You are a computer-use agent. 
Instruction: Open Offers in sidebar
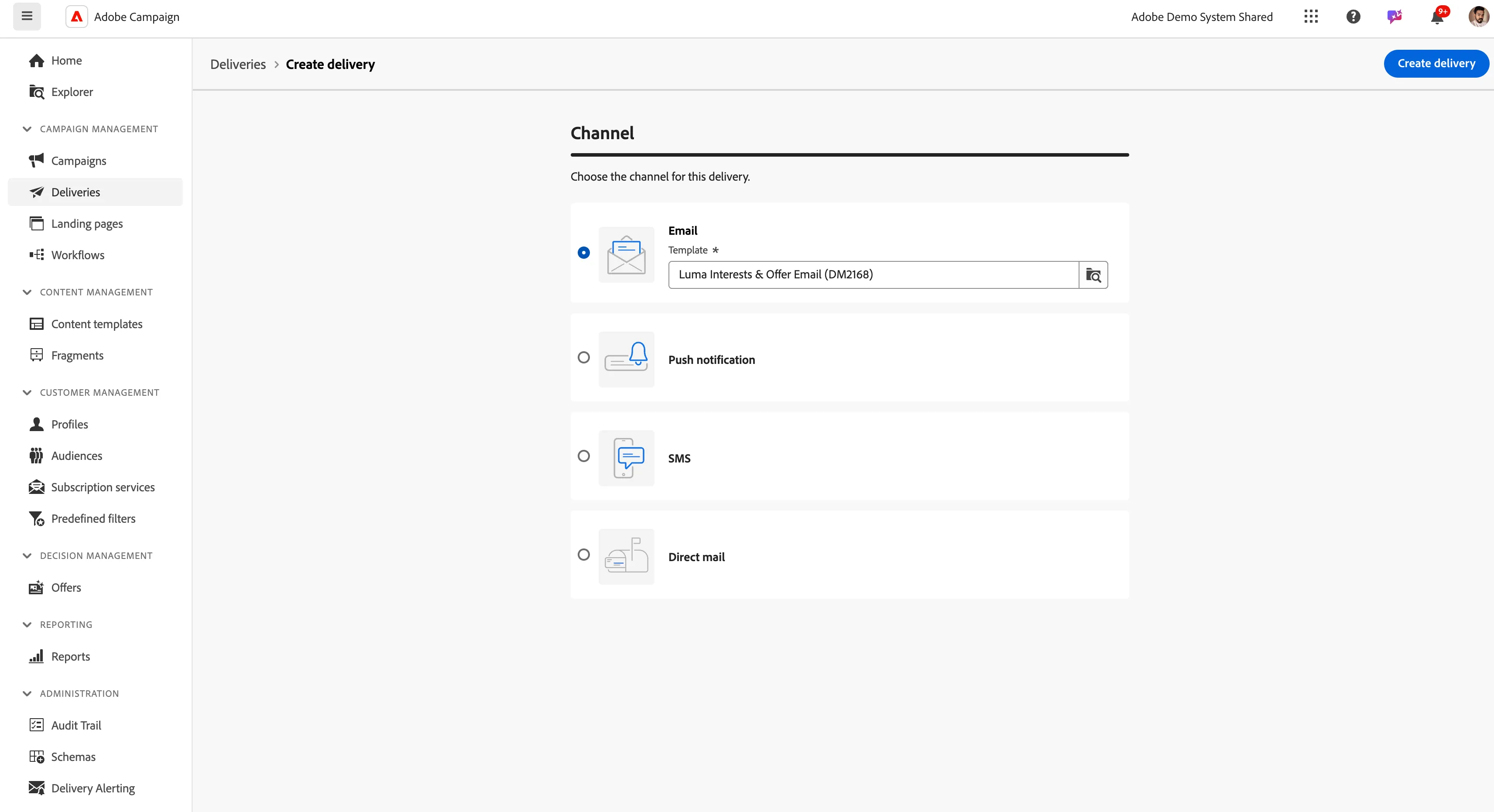pyautogui.click(x=95, y=588)
